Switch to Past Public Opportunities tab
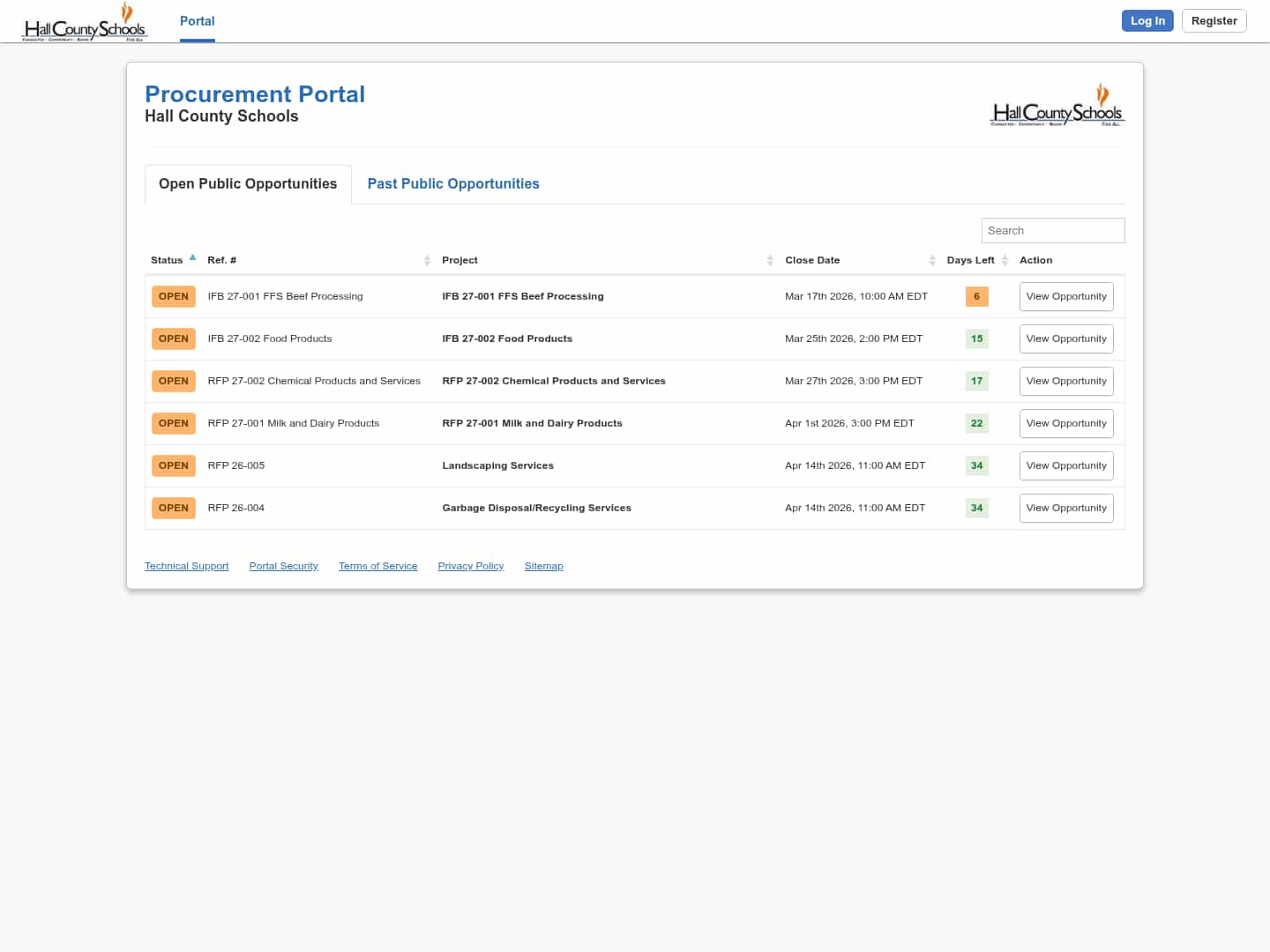This screenshot has height=952, width=1270. click(x=452, y=183)
